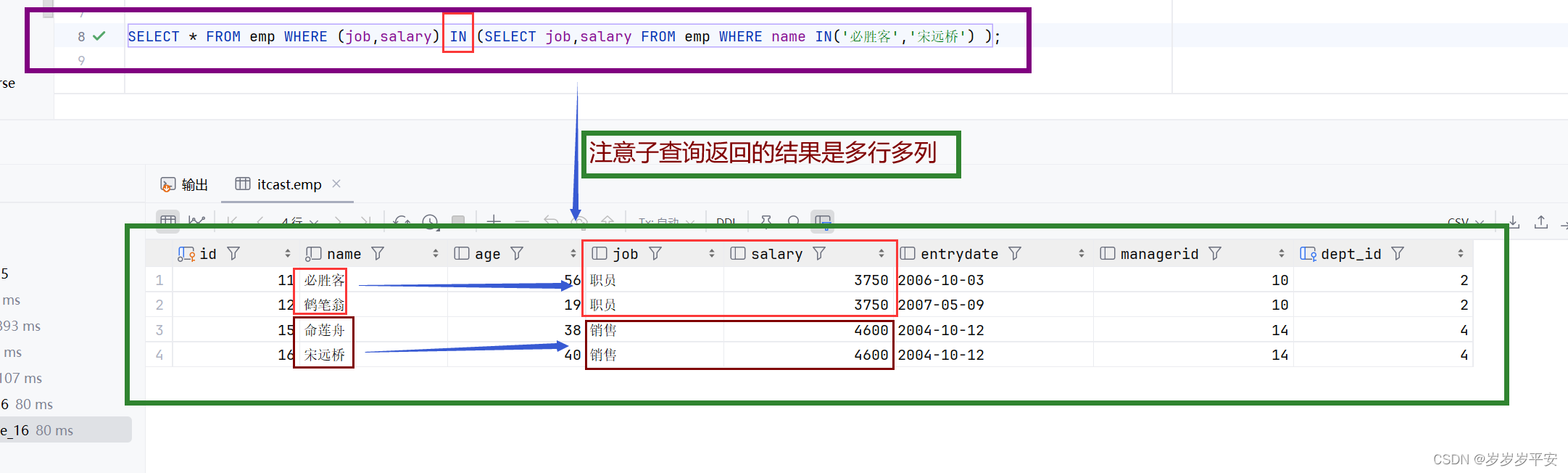Open filter for managerid column

click(1215, 253)
